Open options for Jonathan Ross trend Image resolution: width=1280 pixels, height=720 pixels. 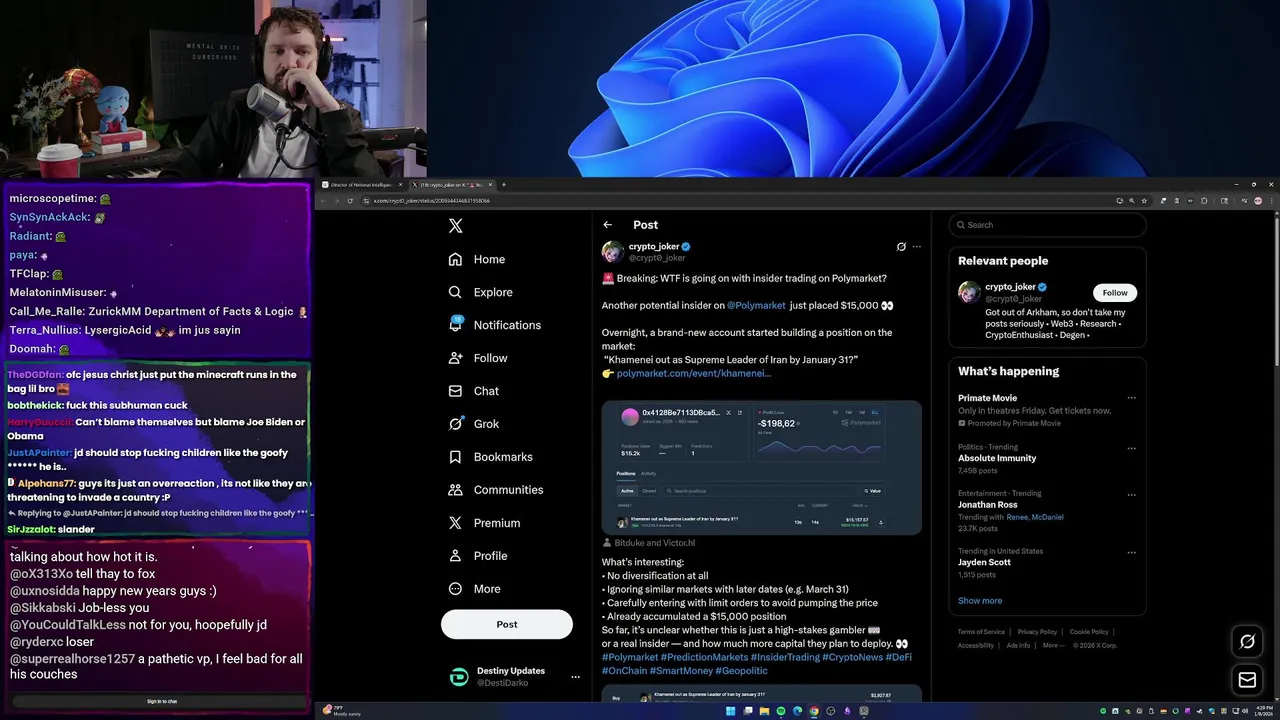(x=1131, y=494)
